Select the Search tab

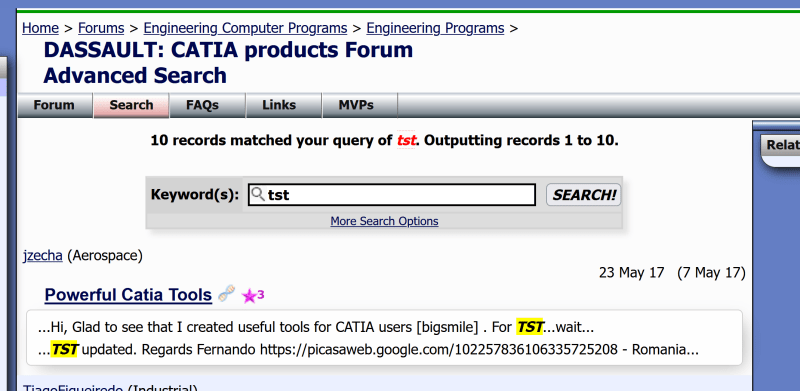click(131, 105)
